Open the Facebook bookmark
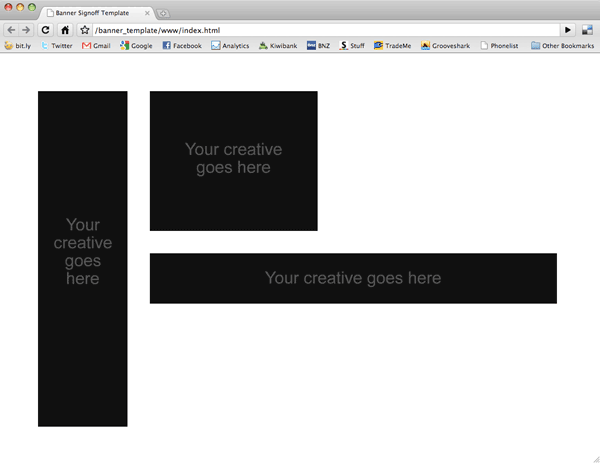The image size is (600, 463). tap(182, 46)
